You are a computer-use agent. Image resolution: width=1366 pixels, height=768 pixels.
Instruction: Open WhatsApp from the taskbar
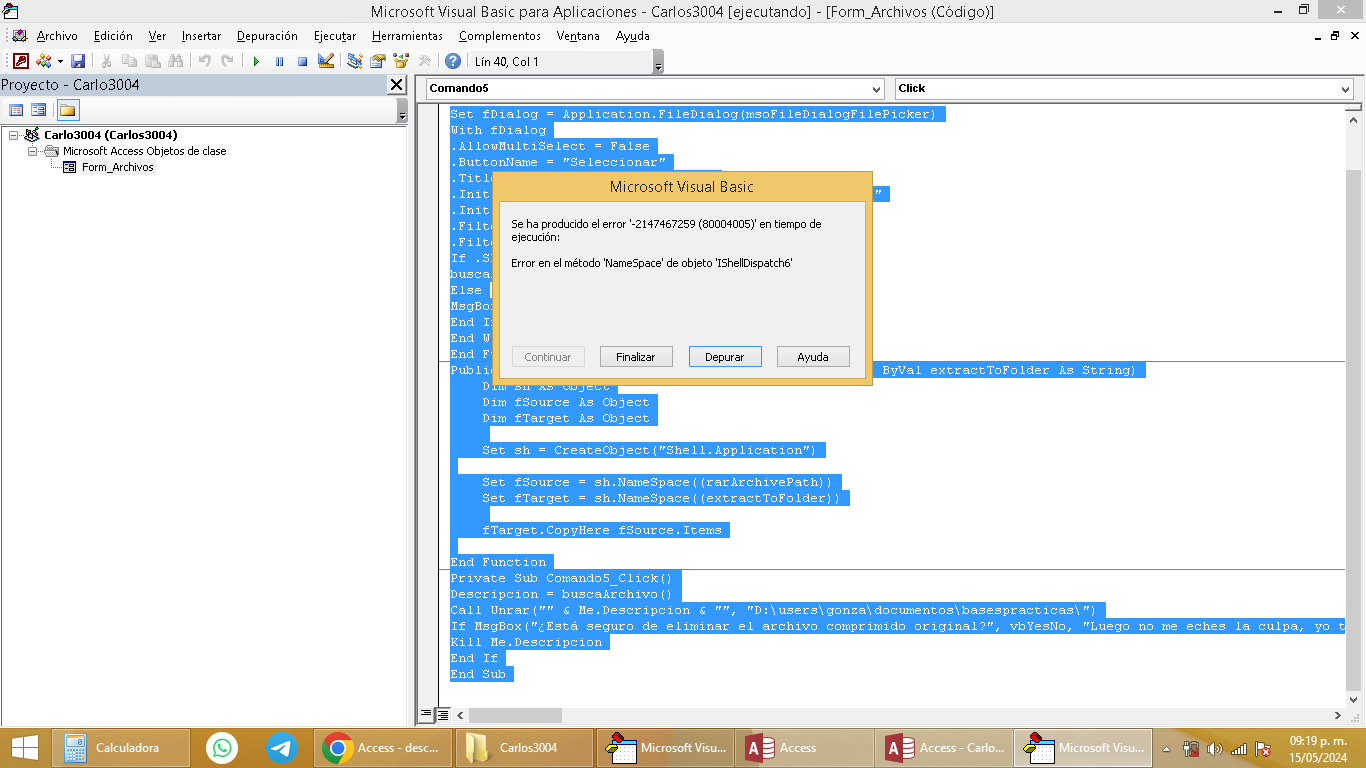tap(222, 747)
